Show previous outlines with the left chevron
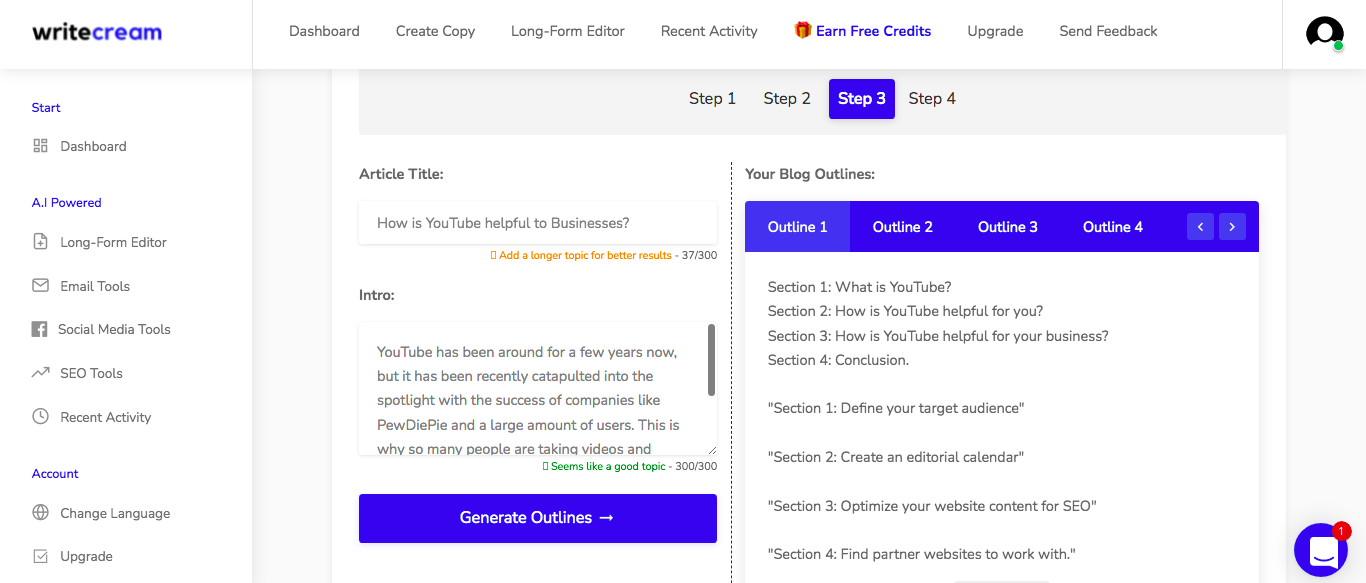The width and height of the screenshot is (1366, 583). coord(1200,226)
